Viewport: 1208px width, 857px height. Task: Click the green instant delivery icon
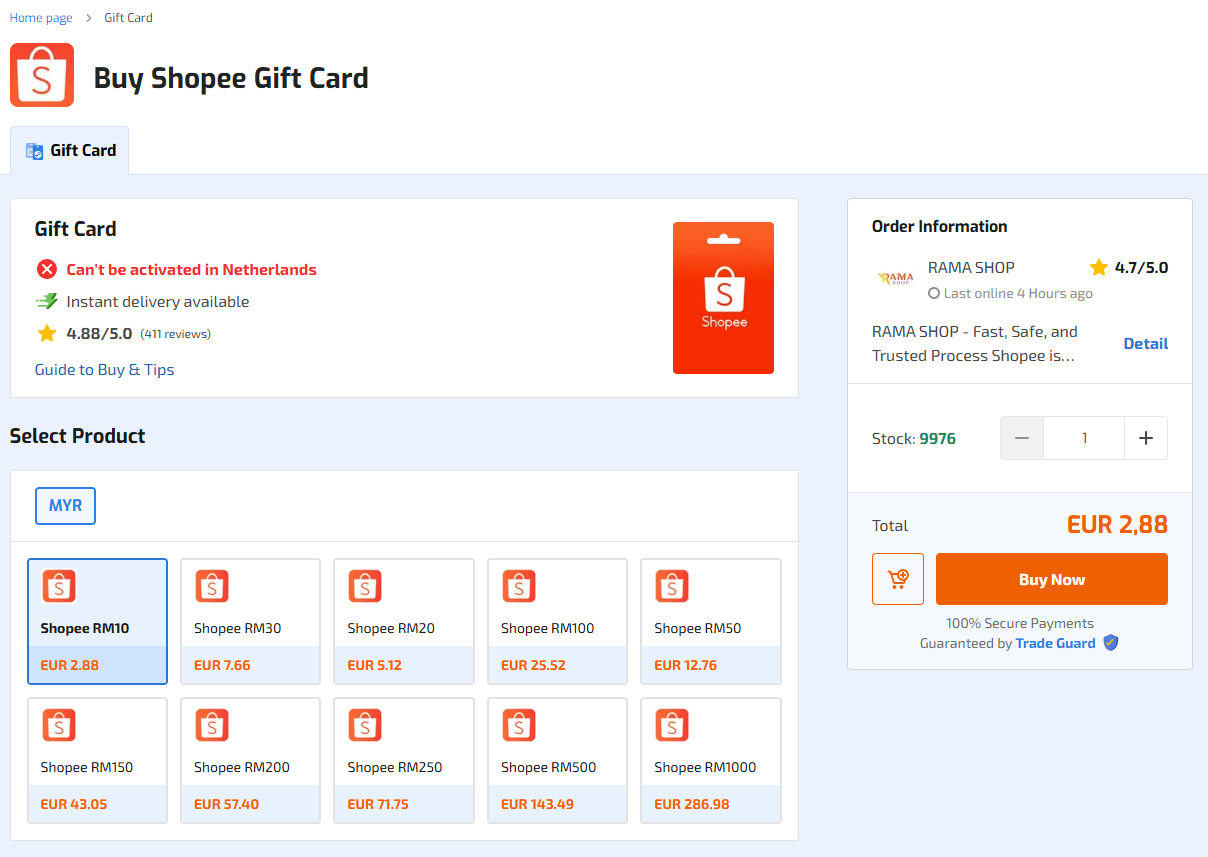(x=47, y=301)
